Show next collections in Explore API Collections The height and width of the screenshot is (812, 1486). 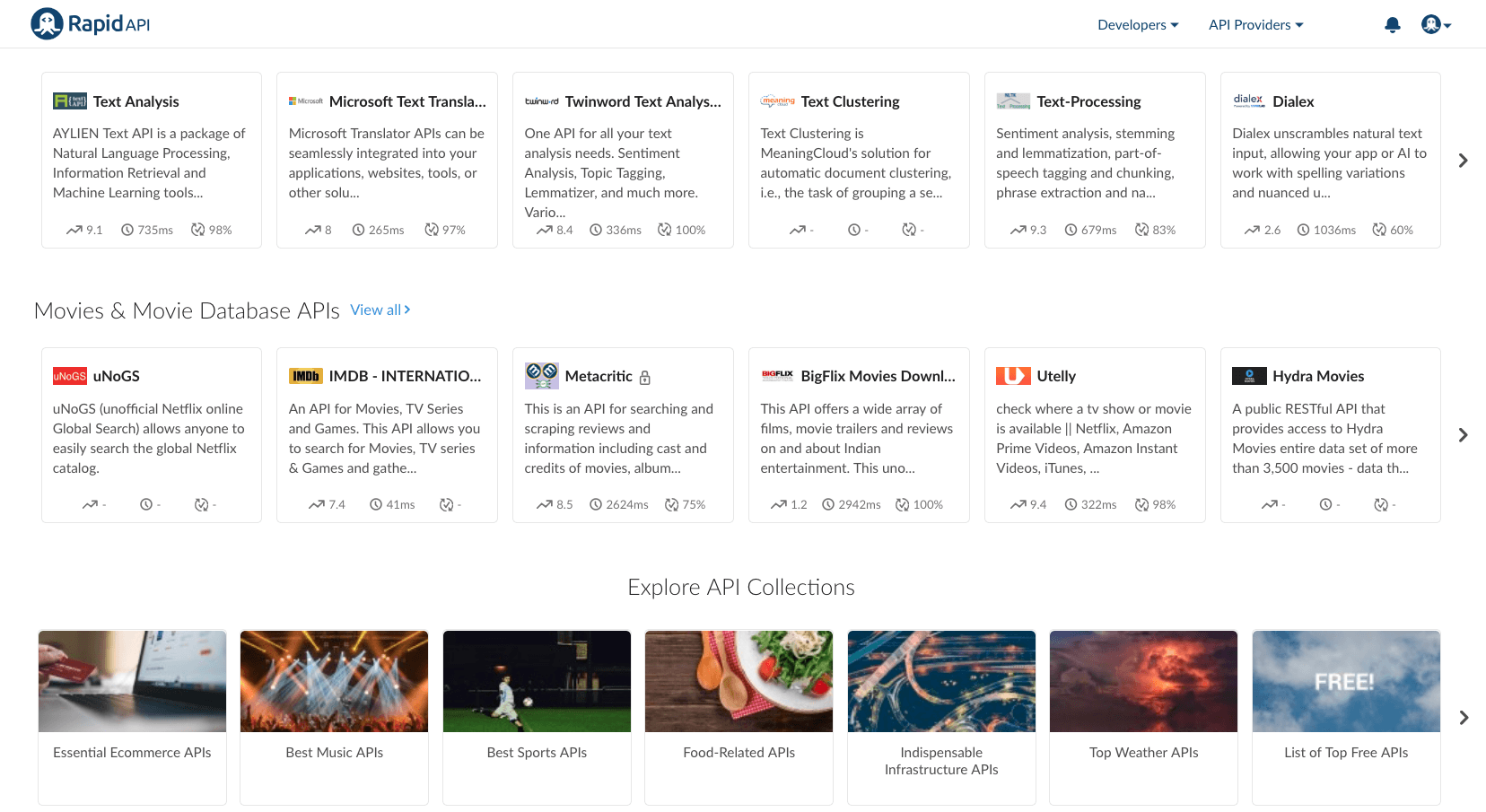pos(1464,718)
